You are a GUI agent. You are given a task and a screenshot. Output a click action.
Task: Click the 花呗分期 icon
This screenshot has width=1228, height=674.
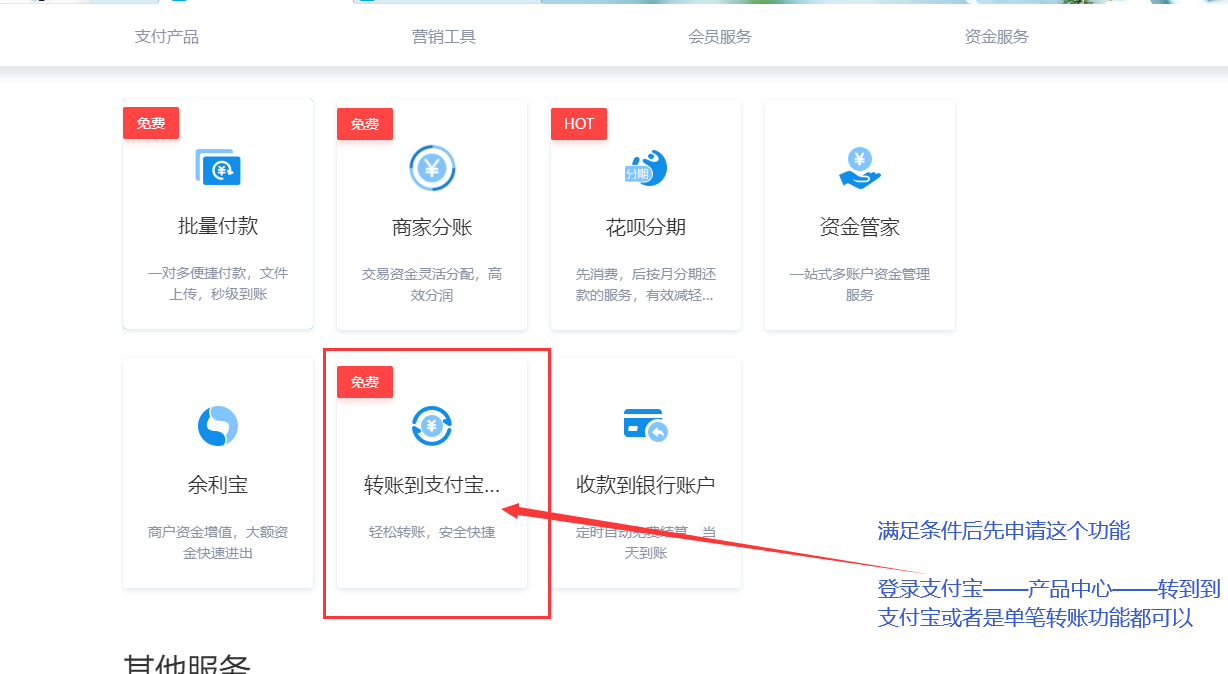pyautogui.click(x=646, y=168)
